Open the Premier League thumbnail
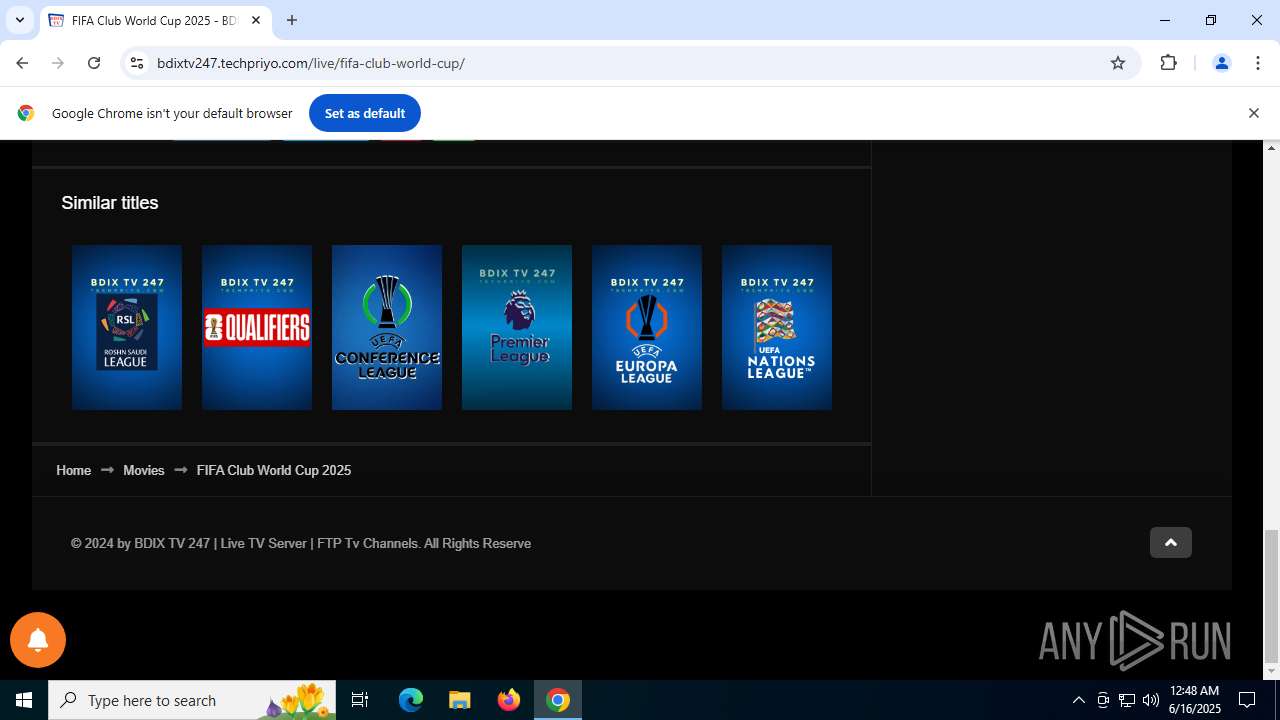This screenshot has height=720, width=1280. click(x=517, y=327)
